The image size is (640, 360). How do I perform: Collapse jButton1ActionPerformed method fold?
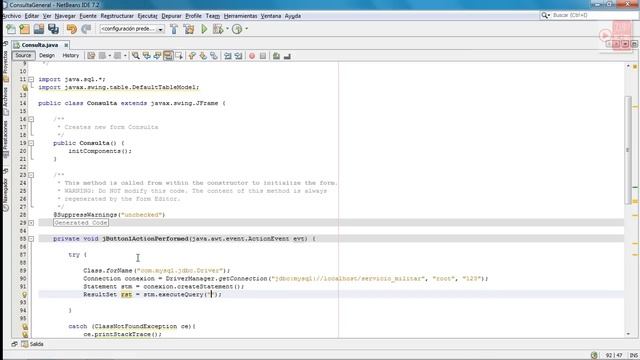(x=31, y=239)
